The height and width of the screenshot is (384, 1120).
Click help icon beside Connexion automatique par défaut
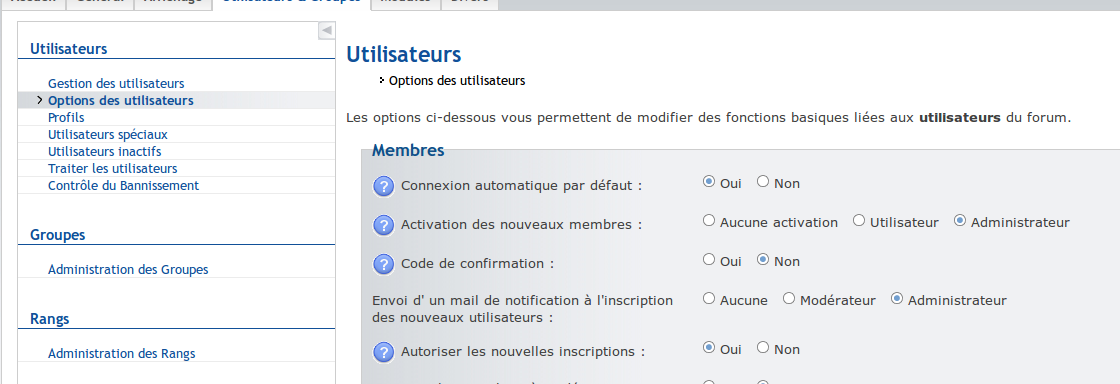coord(384,186)
